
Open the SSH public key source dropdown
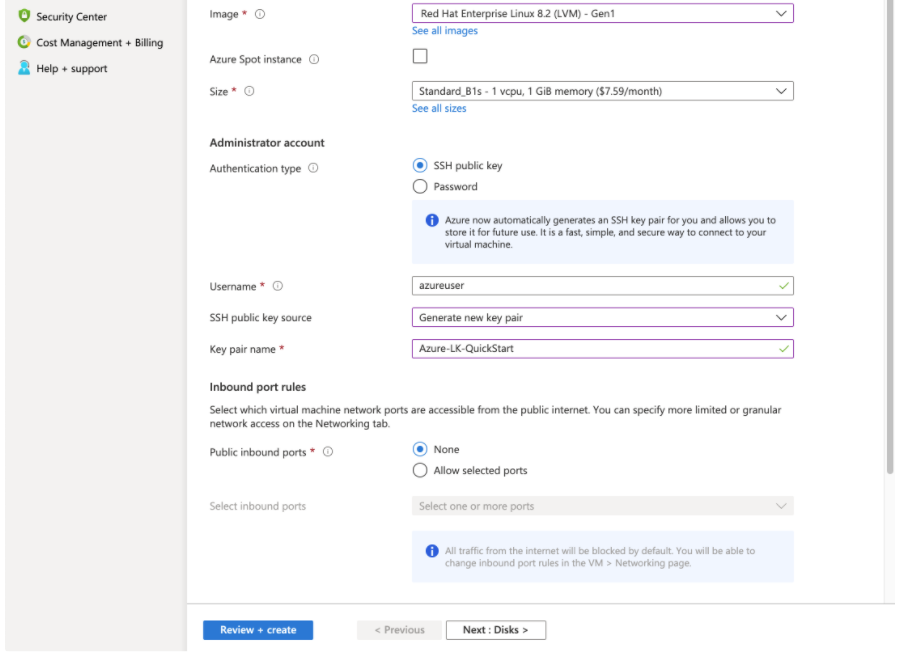(602, 317)
